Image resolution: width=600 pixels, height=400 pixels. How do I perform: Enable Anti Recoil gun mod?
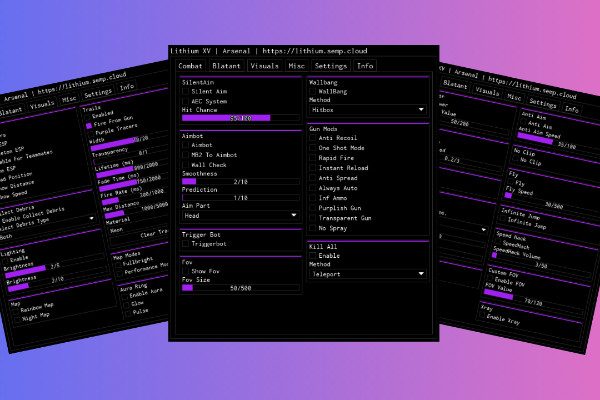point(313,138)
